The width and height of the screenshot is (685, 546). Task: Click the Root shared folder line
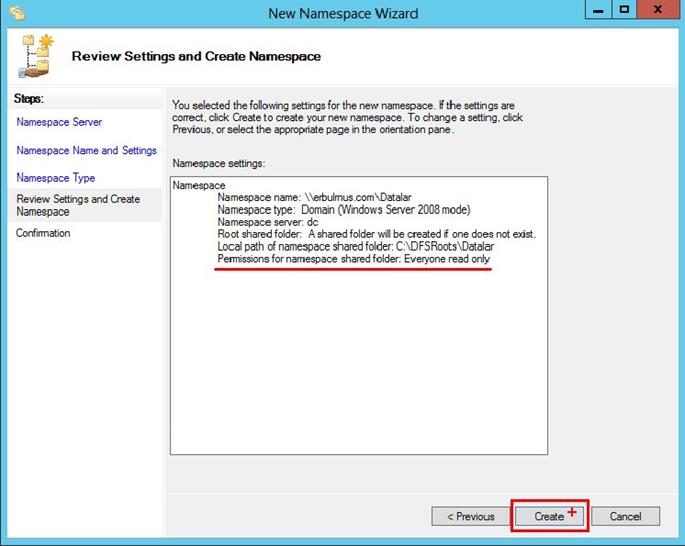376,234
